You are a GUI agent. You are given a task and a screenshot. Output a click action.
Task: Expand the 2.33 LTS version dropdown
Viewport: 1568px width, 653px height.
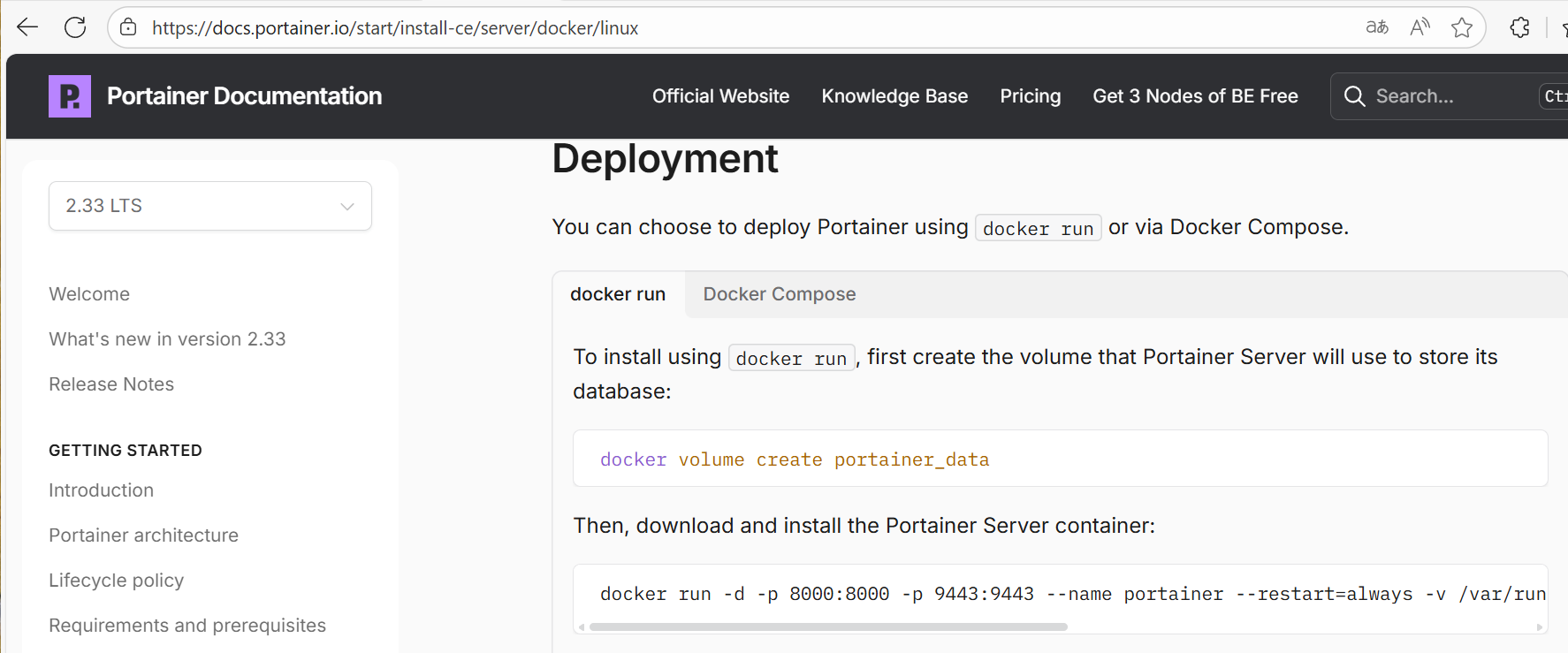coord(210,206)
